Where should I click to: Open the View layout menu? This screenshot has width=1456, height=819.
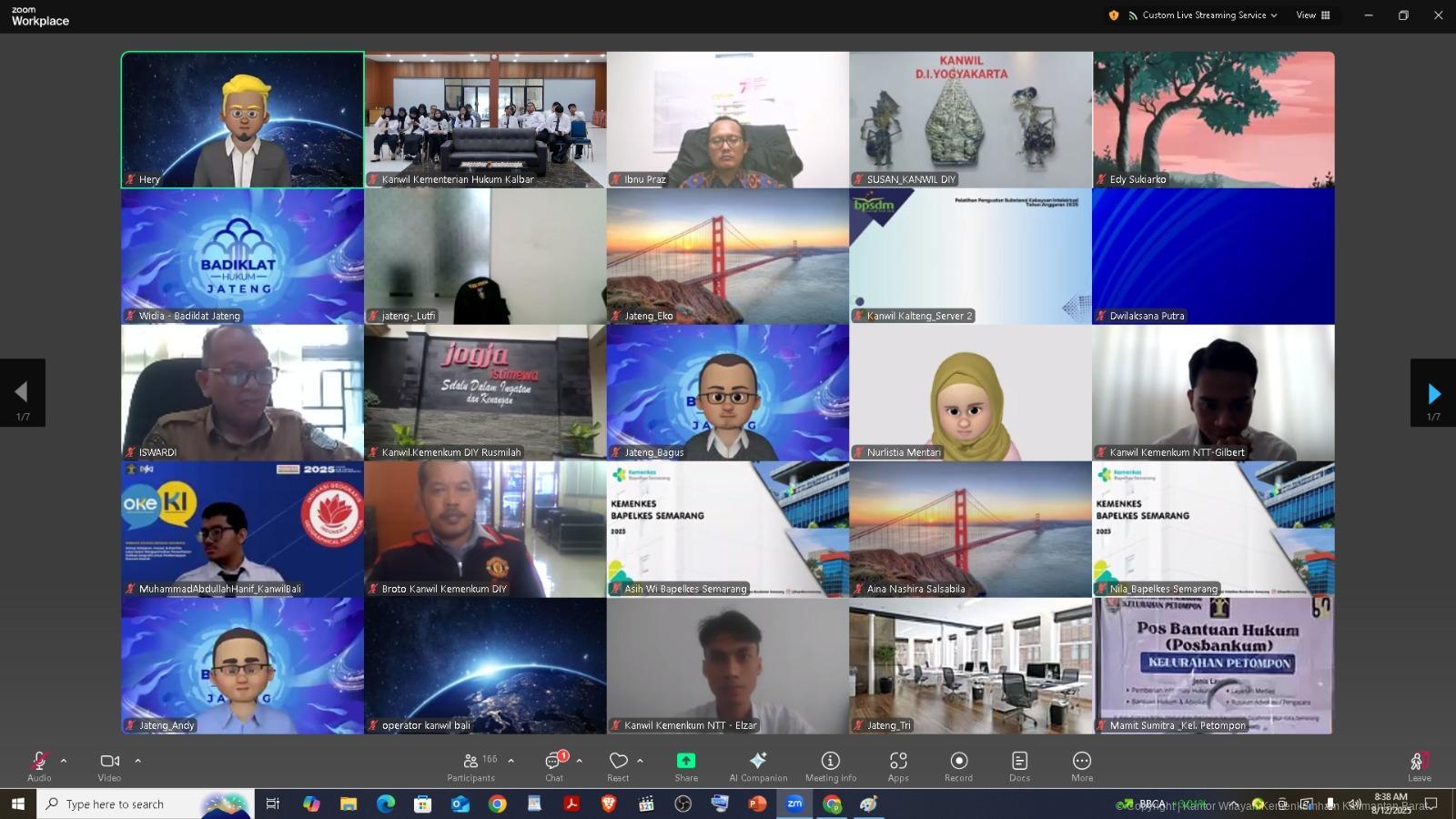point(1313,15)
